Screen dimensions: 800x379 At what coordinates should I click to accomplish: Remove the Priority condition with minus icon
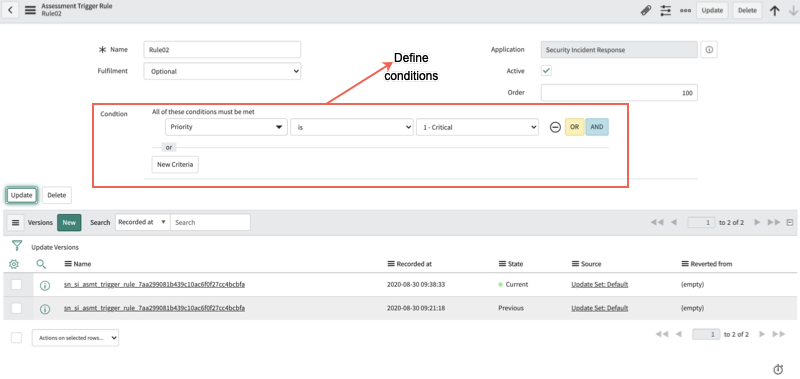pyautogui.click(x=555, y=128)
